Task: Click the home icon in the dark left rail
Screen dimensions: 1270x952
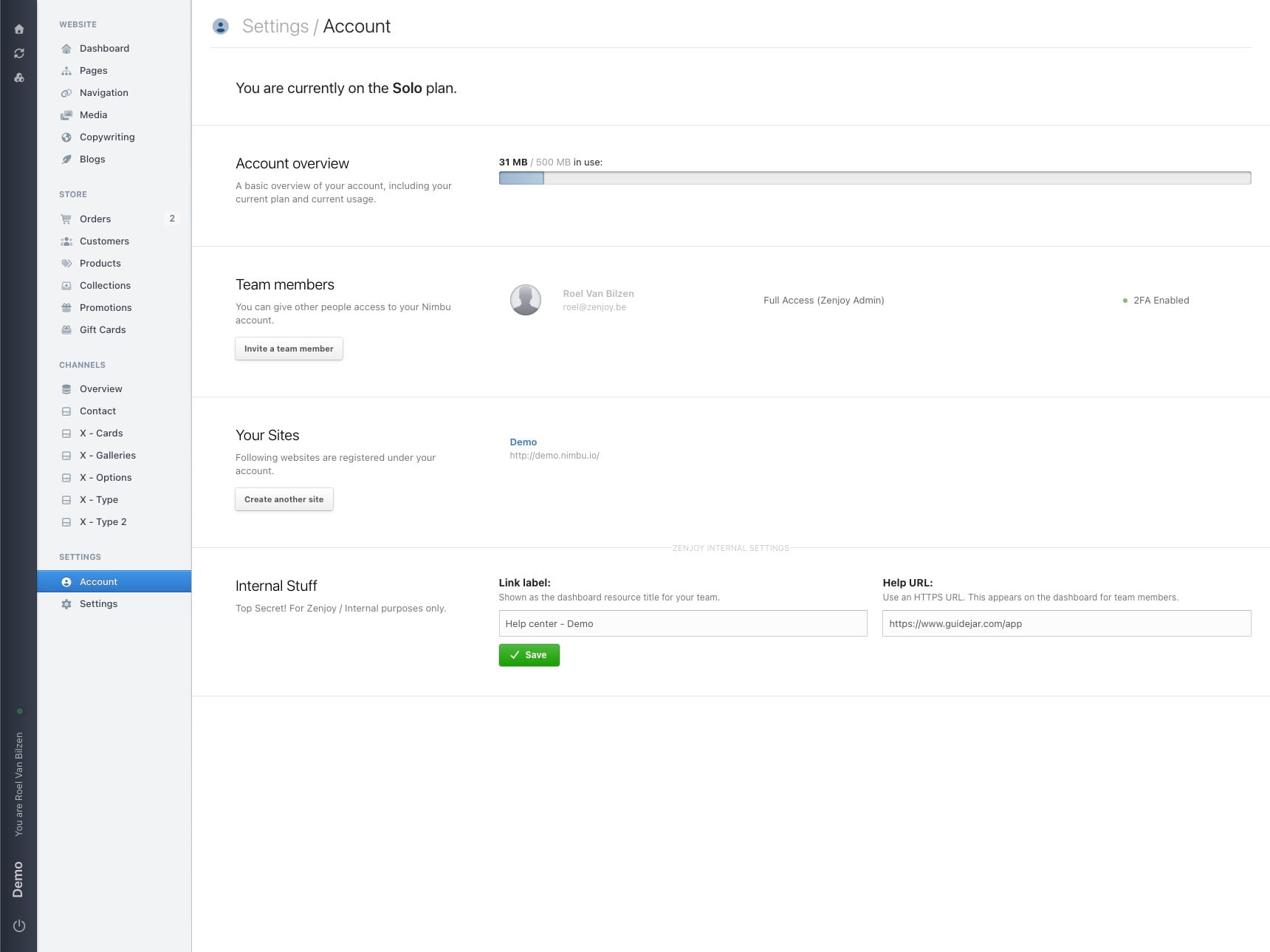Action: [x=19, y=30]
